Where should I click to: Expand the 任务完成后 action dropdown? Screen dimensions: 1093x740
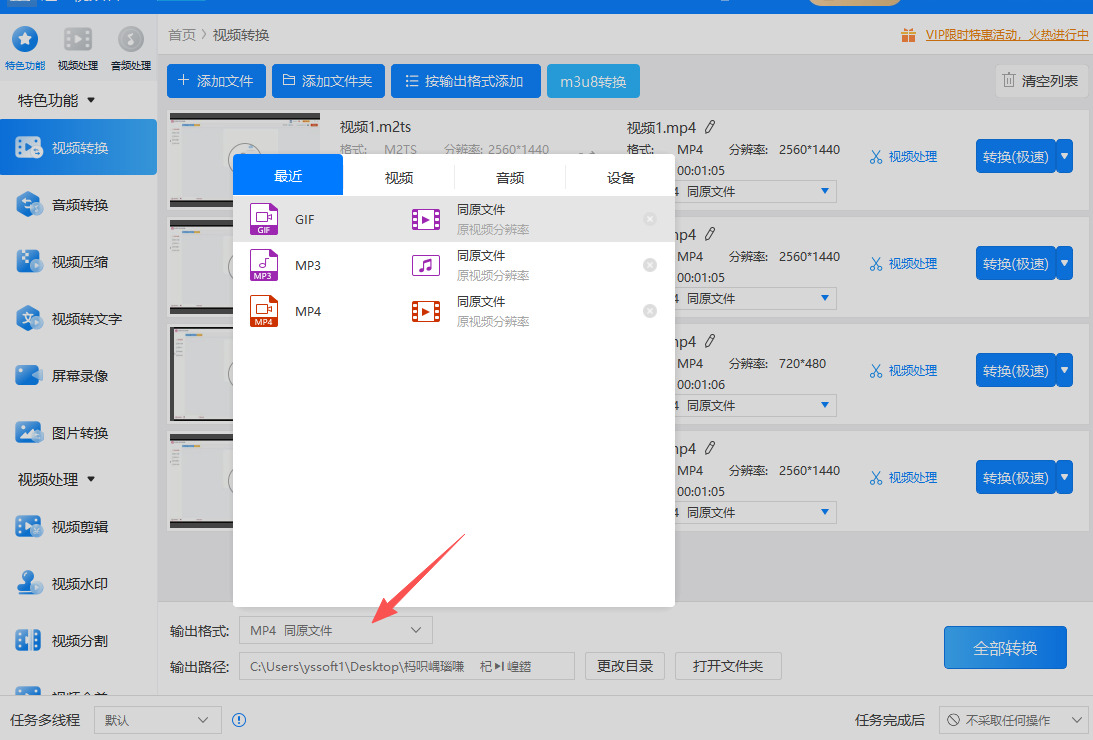[1014, 720]
